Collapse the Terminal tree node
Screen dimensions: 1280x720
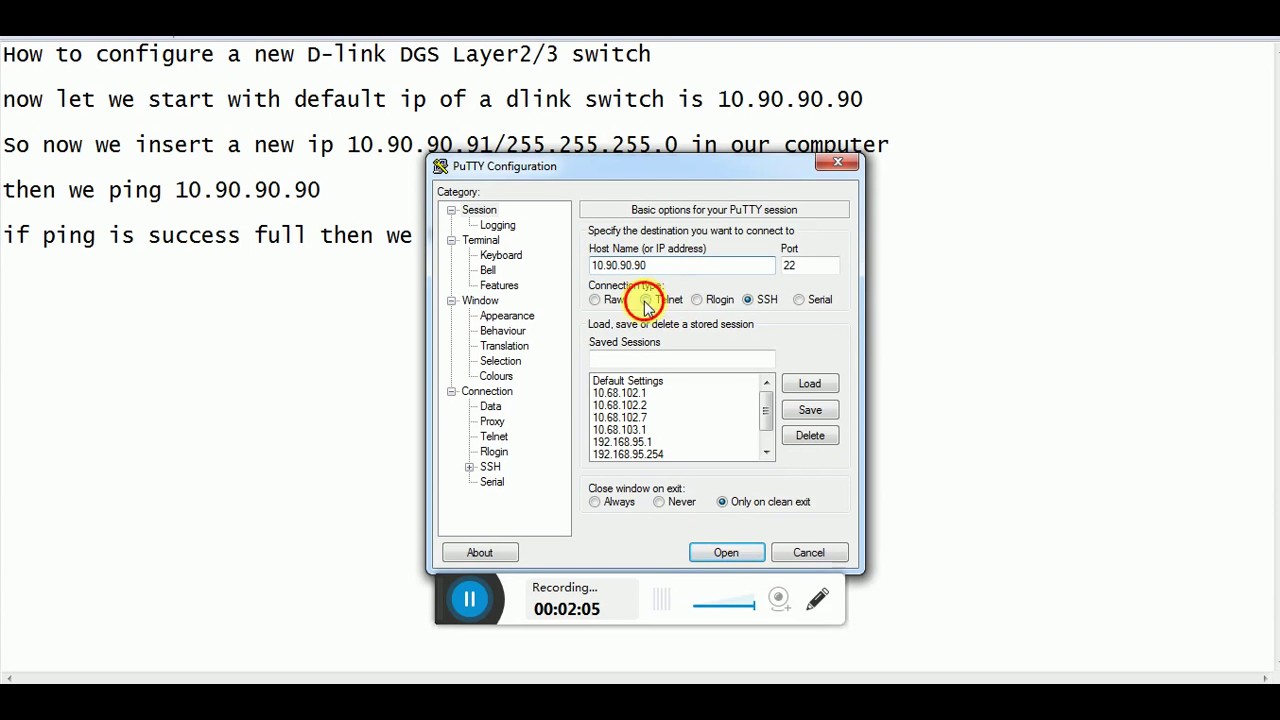click(x=452, y=240)
